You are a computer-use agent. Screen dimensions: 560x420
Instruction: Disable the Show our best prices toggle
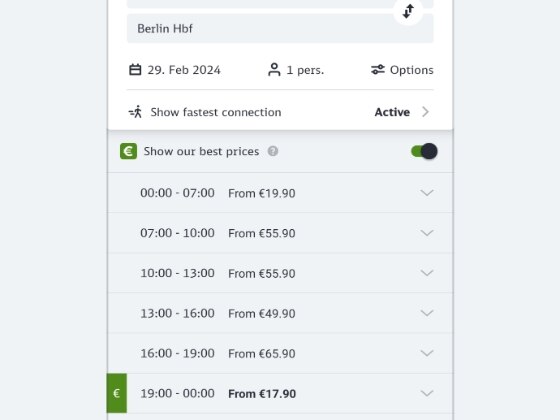point(424,151)
